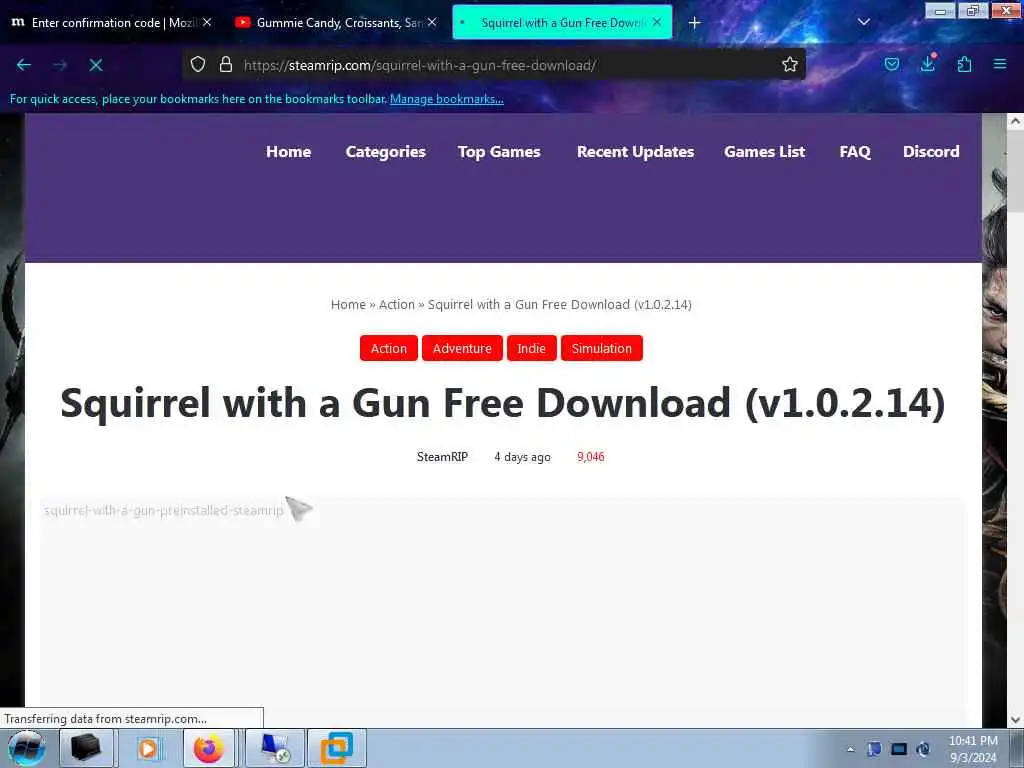Switch to Enter confirmation code tab
The width and height of the screenshot is (1024, 768).
[x=110, y=23]
